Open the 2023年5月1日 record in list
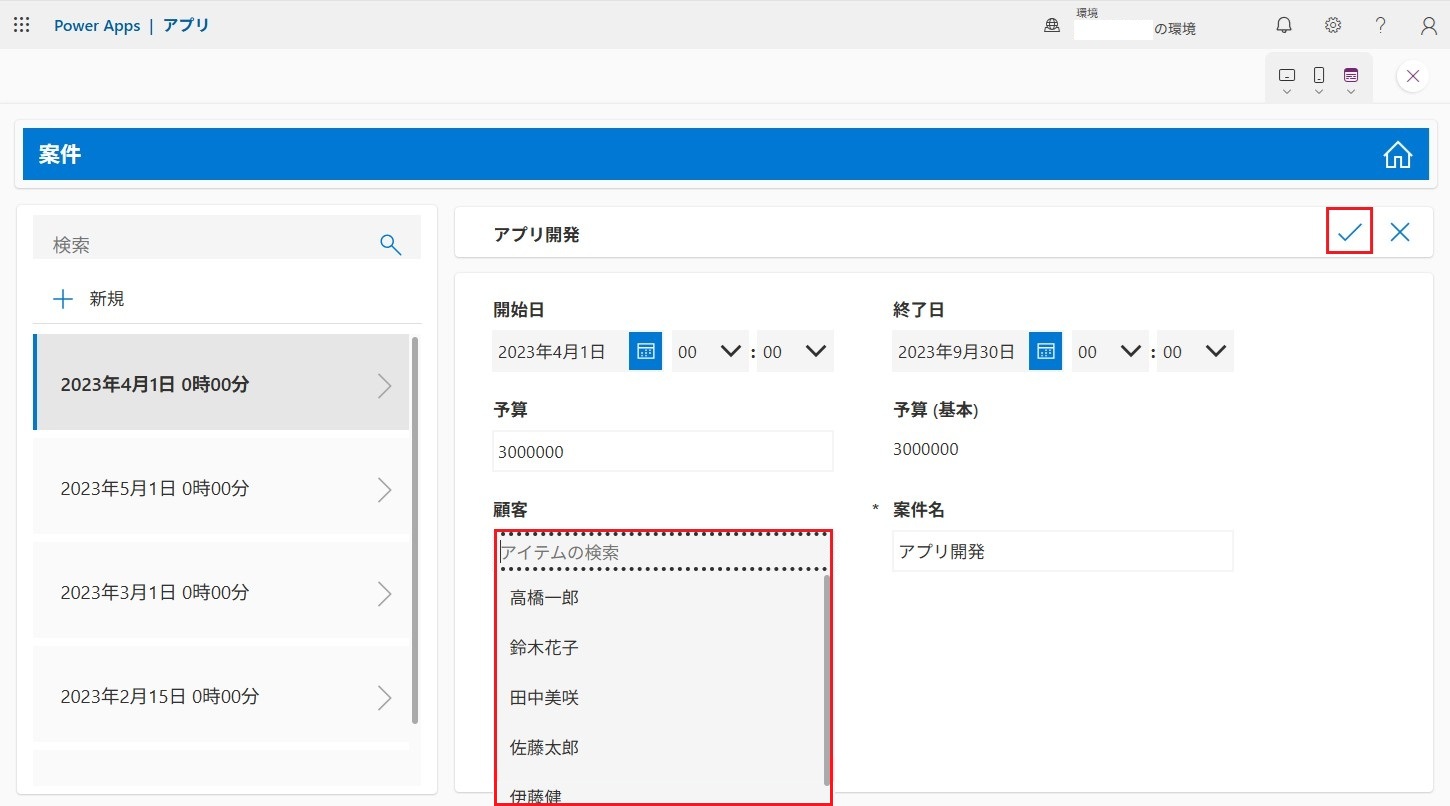This screenshot has height=806, width=1450. 221,489
